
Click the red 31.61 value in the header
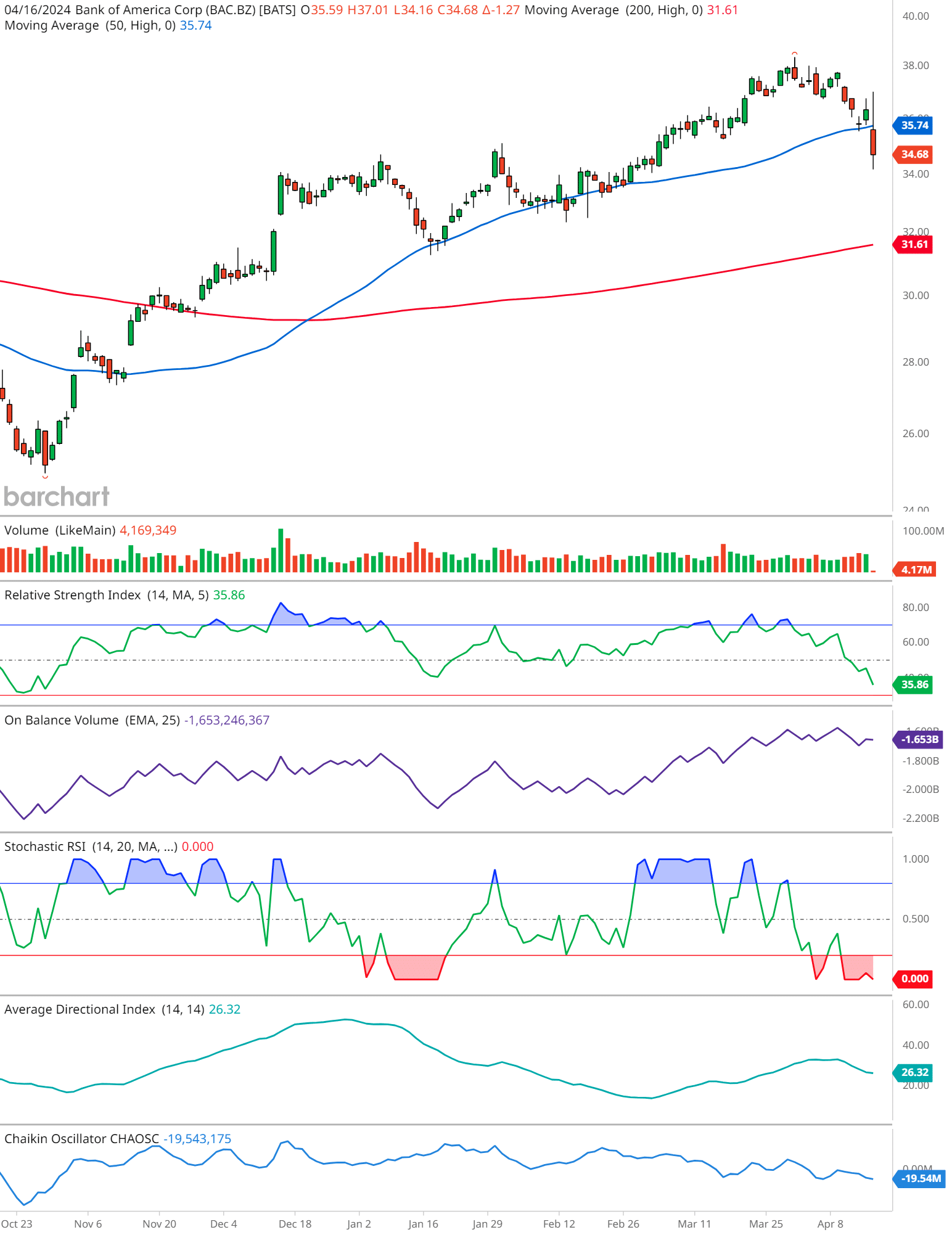723,10
